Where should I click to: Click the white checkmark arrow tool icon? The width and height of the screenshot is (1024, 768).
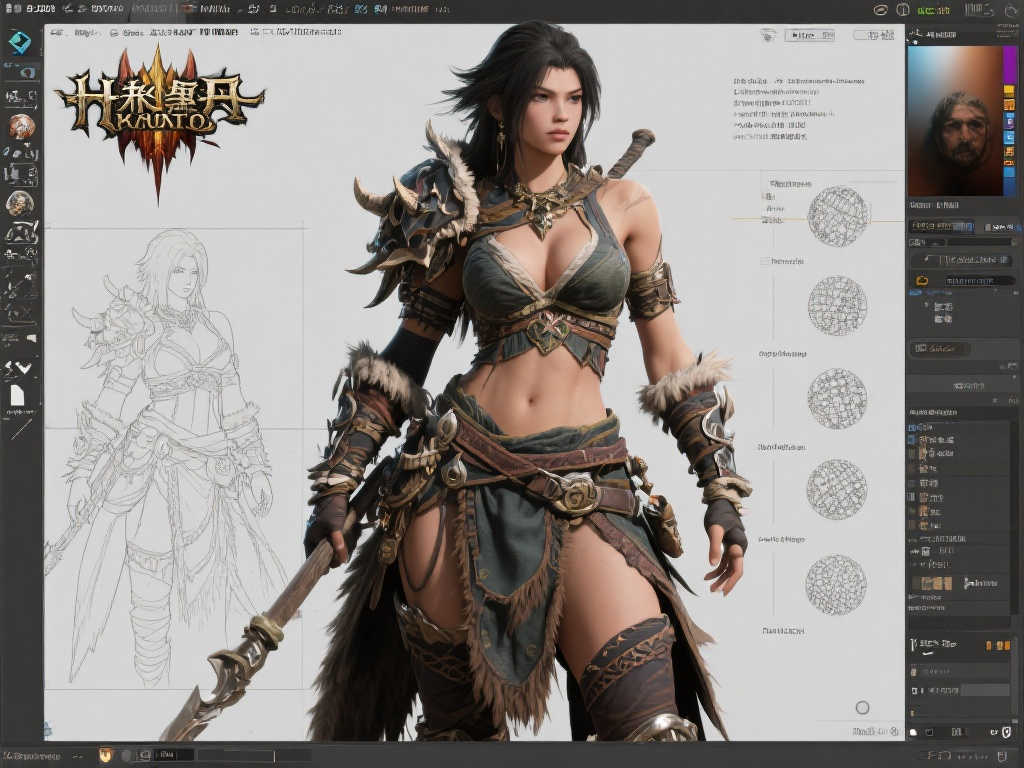tap(20, 369)
